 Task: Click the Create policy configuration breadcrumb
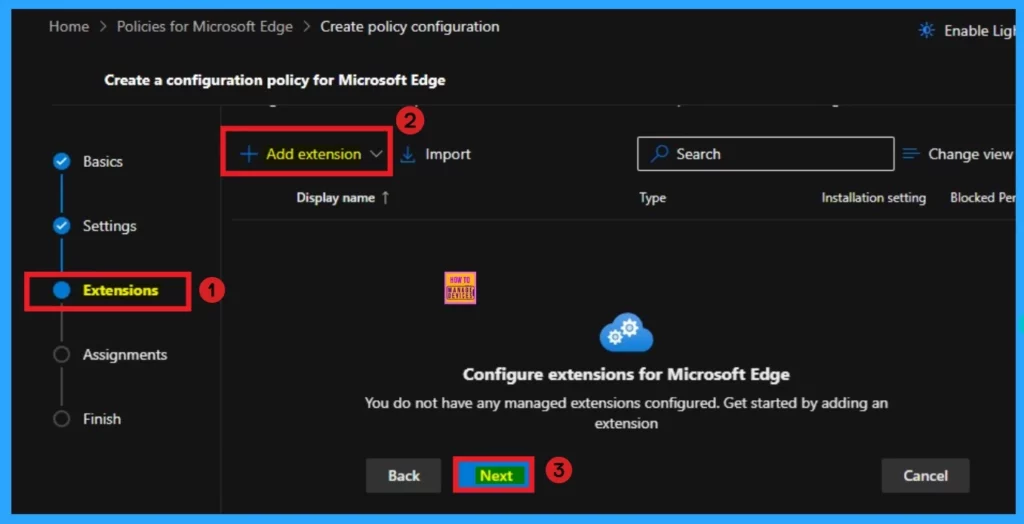[x=409, y=27]
